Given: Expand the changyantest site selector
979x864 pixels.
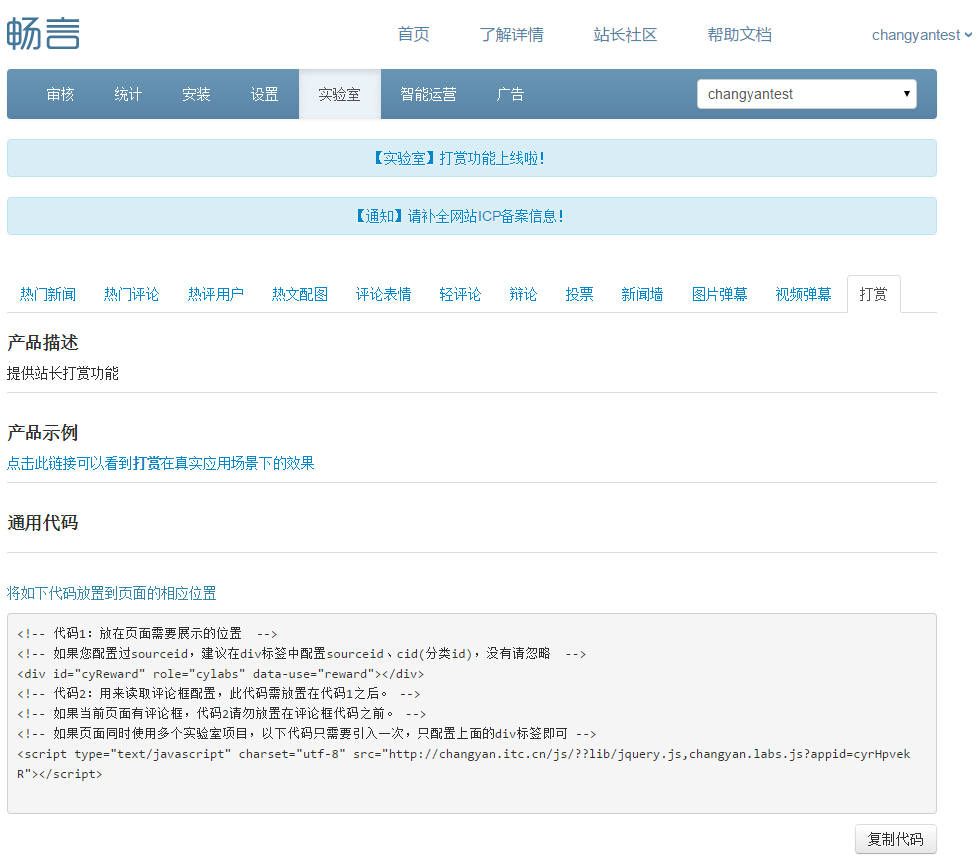Looking at the screenshot, I should [x=806, y=94].
